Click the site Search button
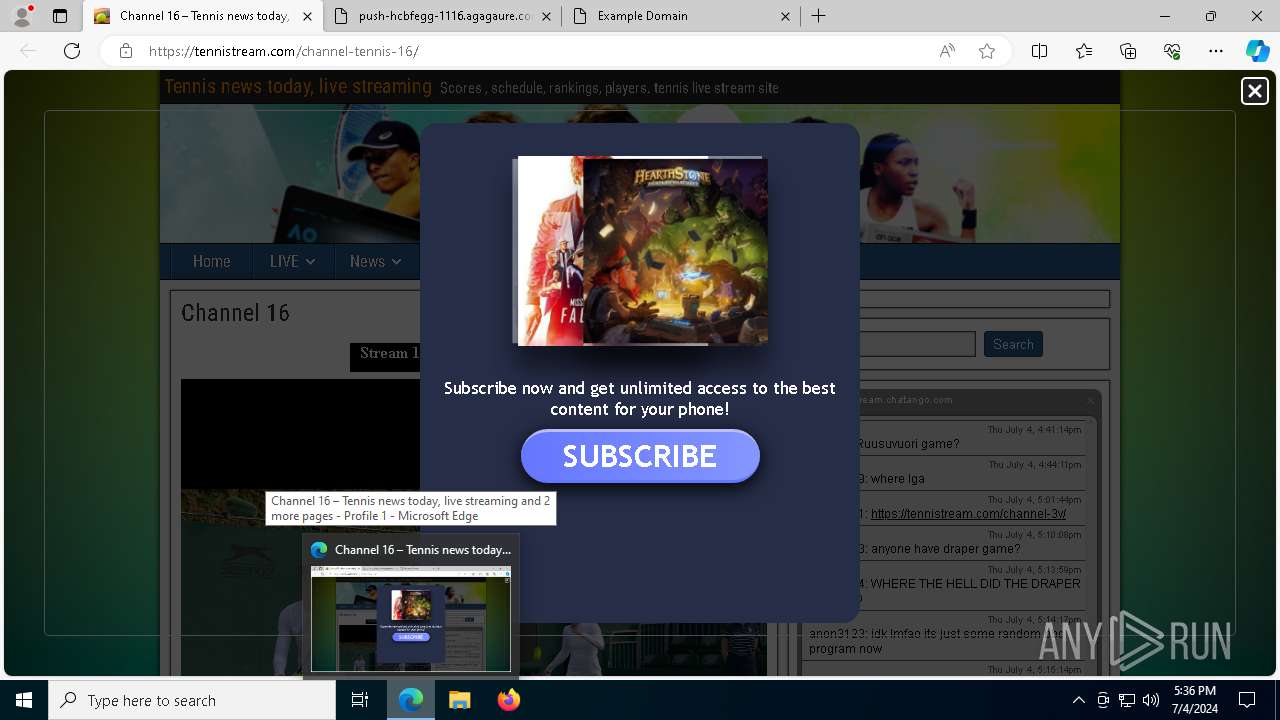The height and width of the screenshot is (720, 1280). pos(1013,344)
